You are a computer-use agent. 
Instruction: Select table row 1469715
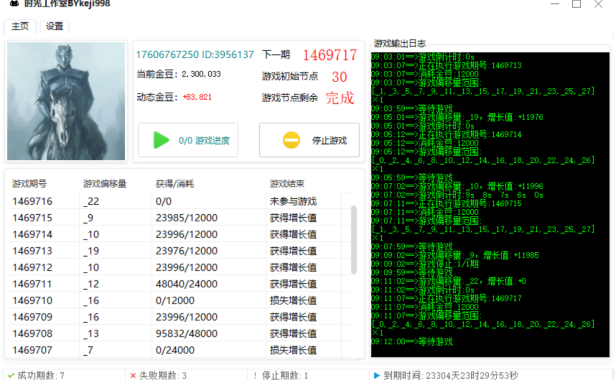point(179,218)
